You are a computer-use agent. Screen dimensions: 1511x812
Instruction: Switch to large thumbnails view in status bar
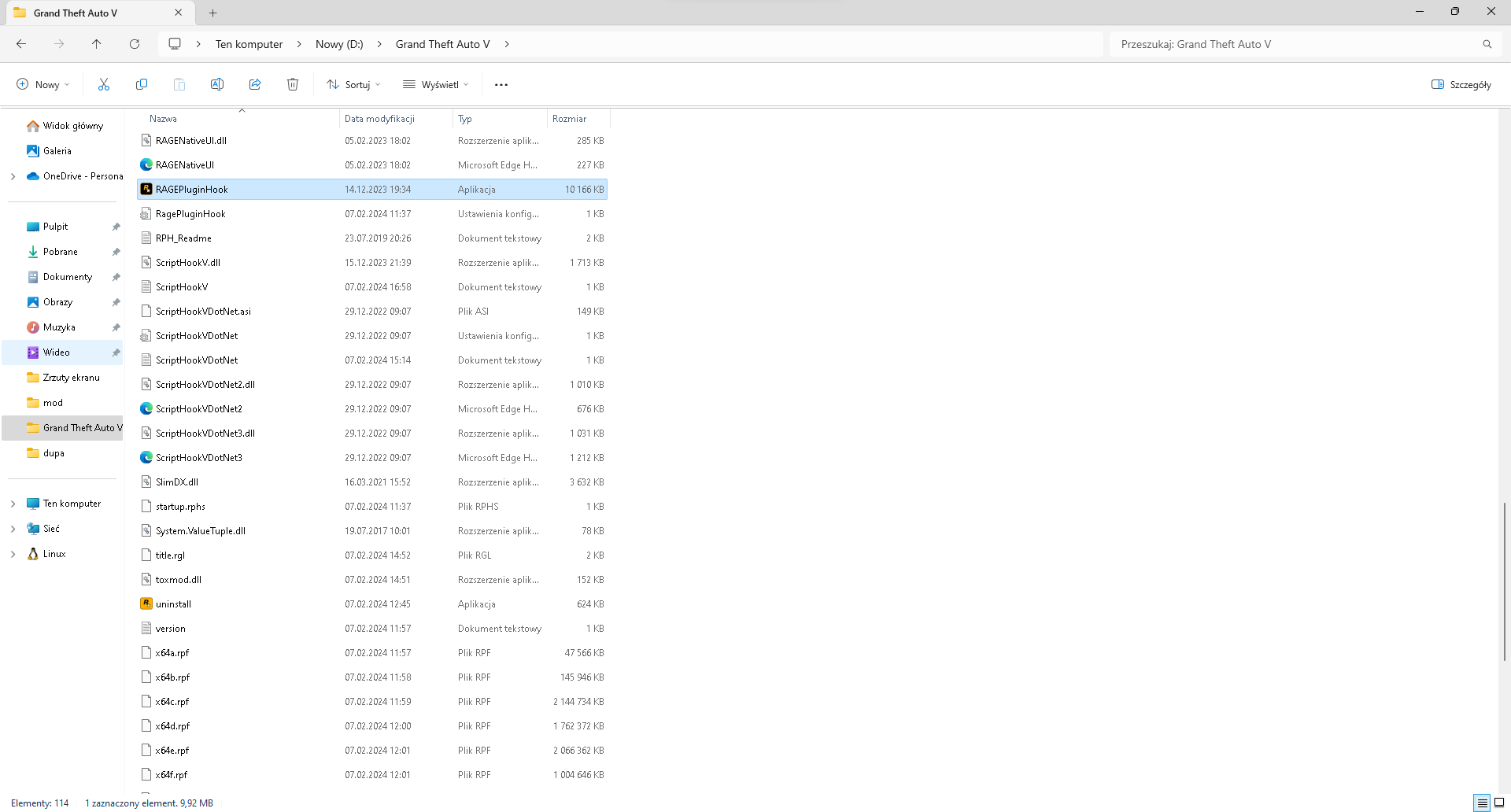(1499, 803)
